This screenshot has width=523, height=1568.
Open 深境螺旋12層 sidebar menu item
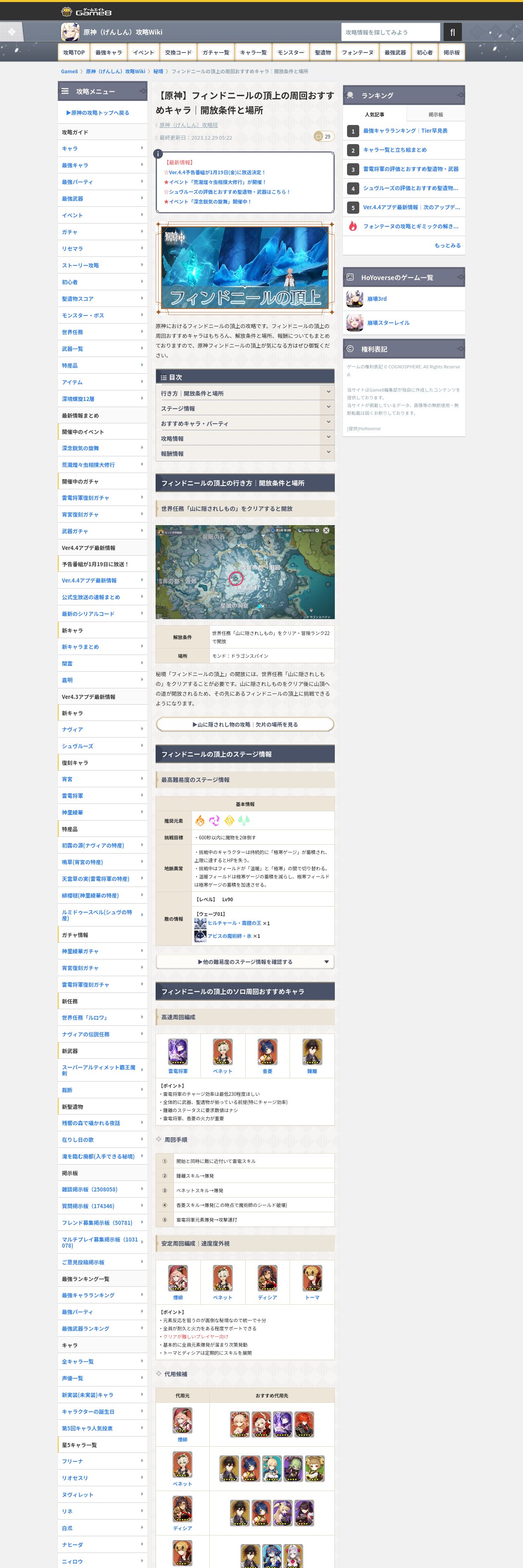click(103, 399)
